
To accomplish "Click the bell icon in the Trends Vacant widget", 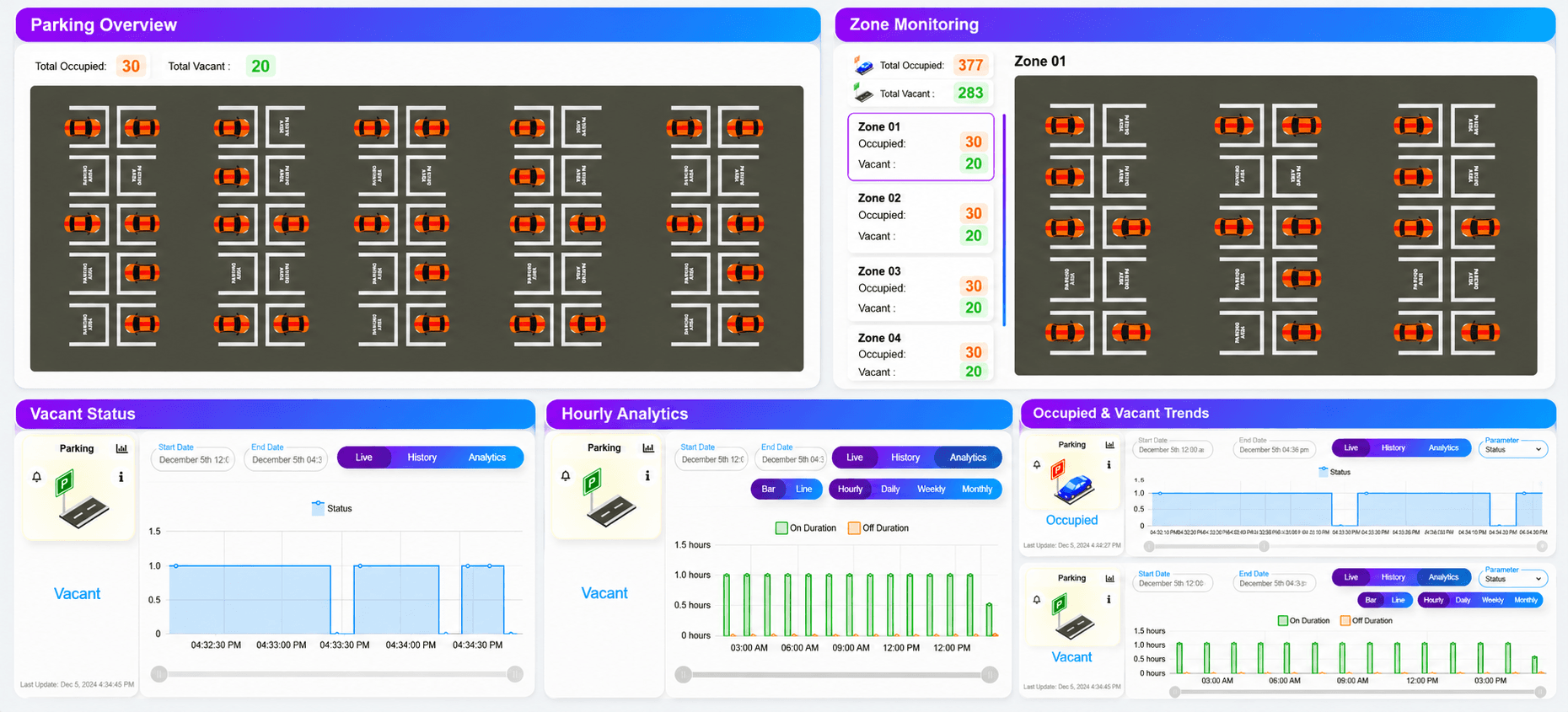I will 1037,600.
